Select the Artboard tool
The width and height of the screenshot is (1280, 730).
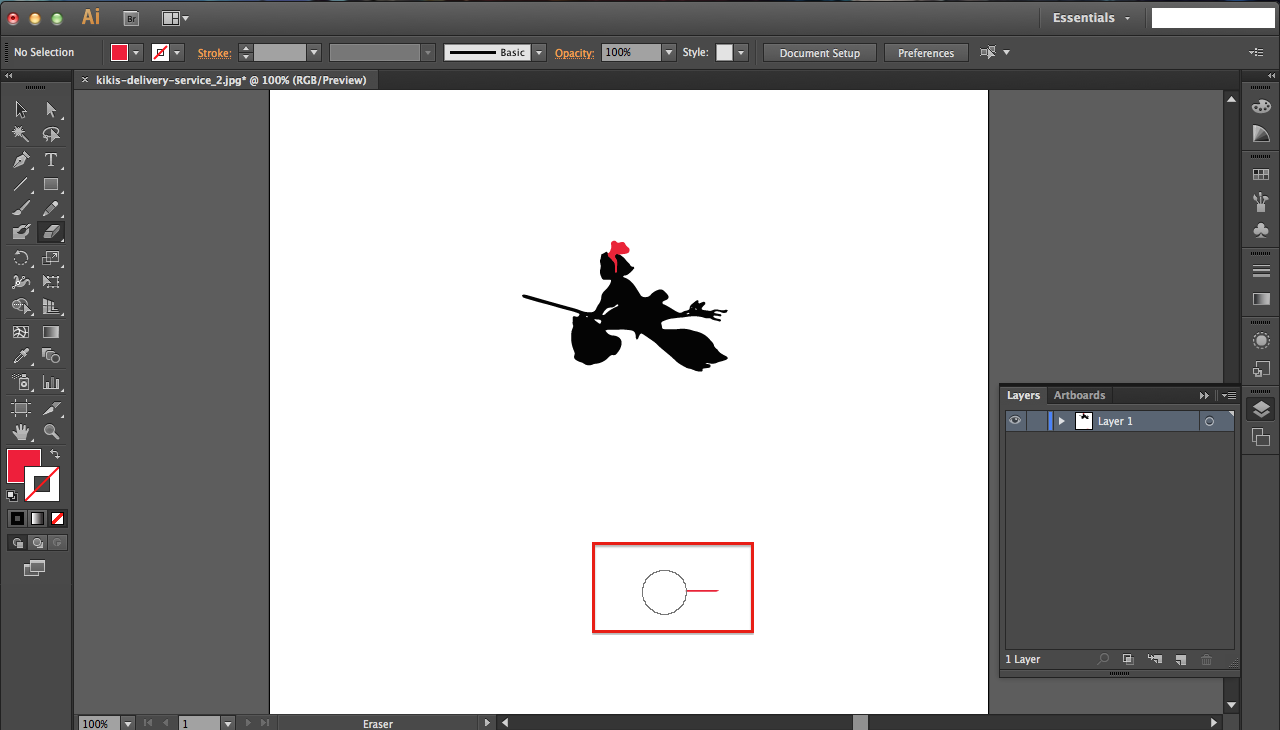[21, 408]
